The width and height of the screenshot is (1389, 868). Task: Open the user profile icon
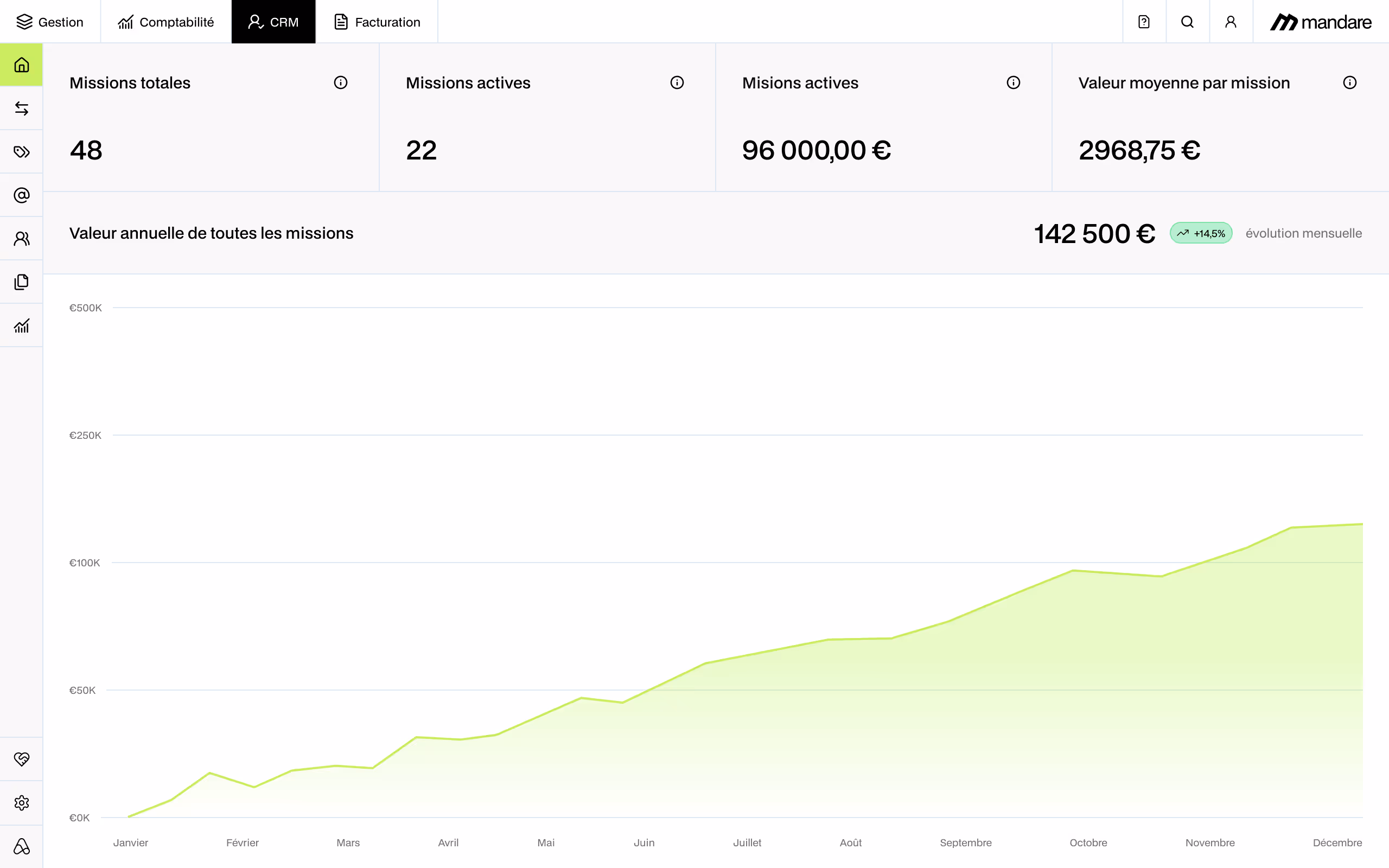click(1230, 22)
